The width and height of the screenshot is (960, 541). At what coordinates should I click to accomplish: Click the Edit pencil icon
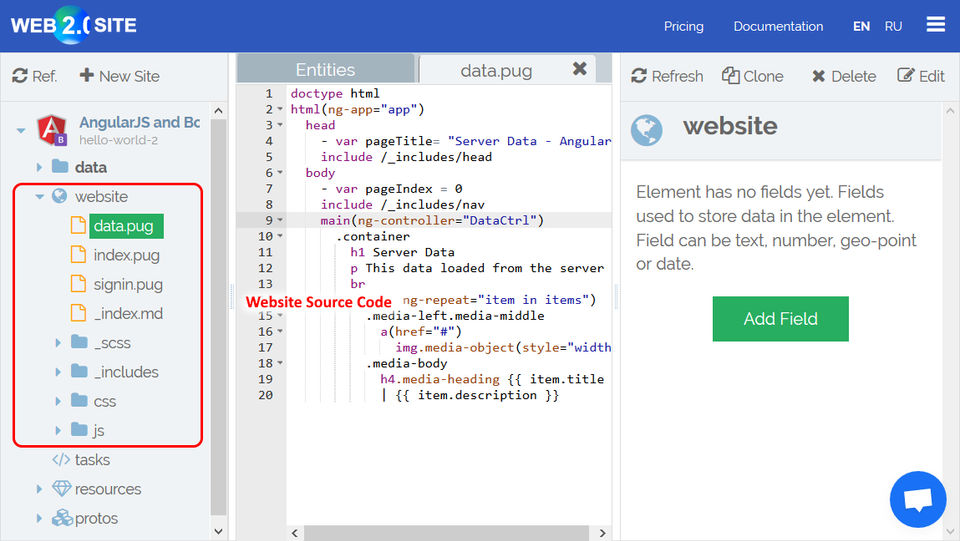(906, 75)
